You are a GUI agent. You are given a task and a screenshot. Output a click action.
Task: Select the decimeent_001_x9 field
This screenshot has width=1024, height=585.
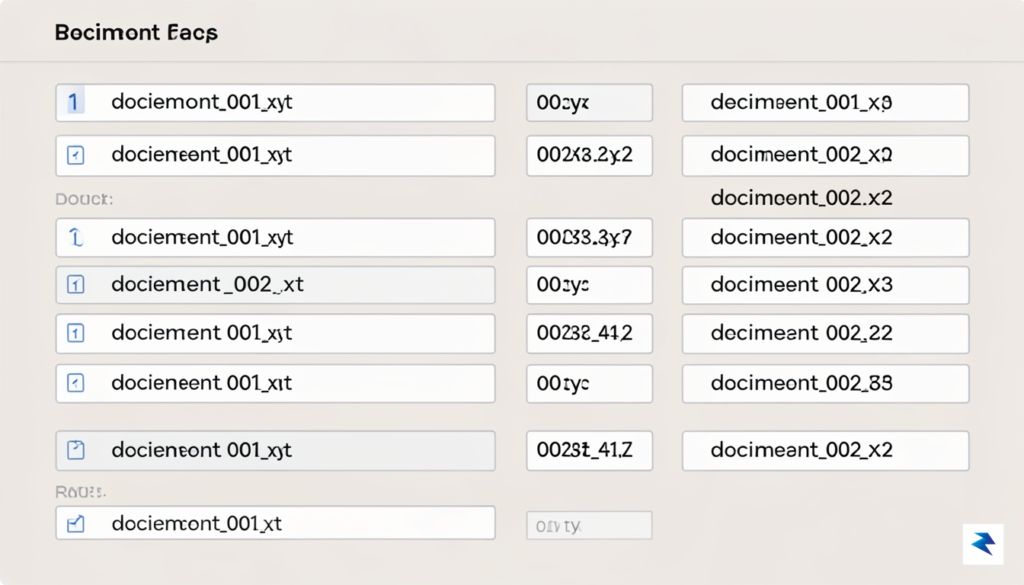(x=825, y=103)
